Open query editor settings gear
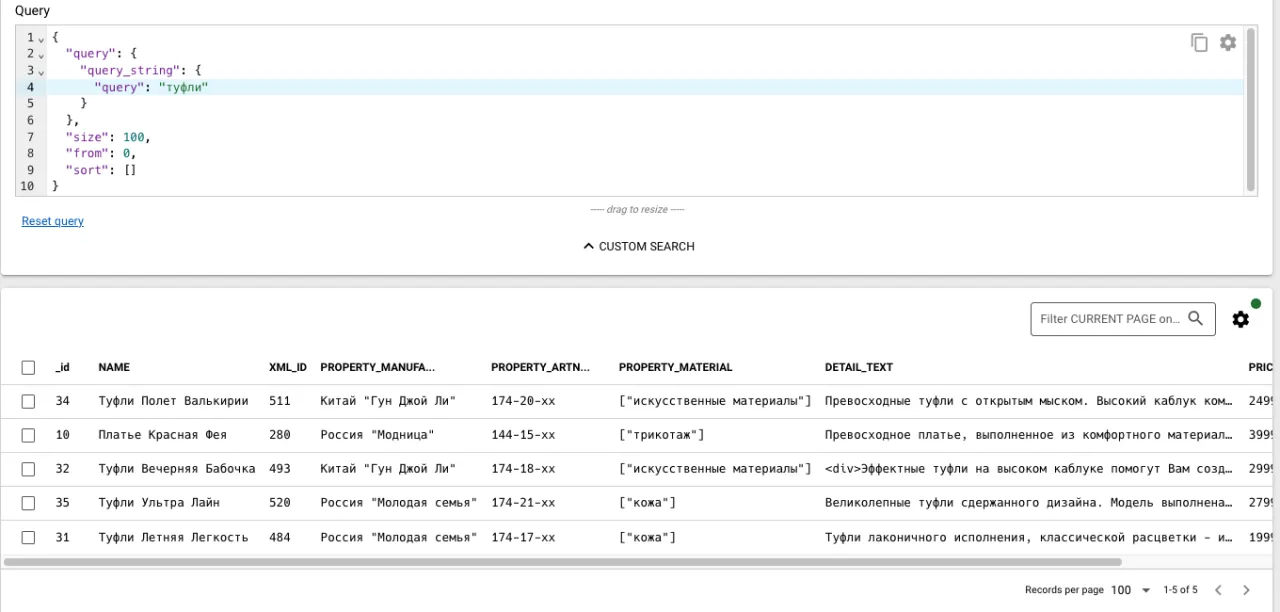This screenshot has width=1280, height=612. (1228, 43)
